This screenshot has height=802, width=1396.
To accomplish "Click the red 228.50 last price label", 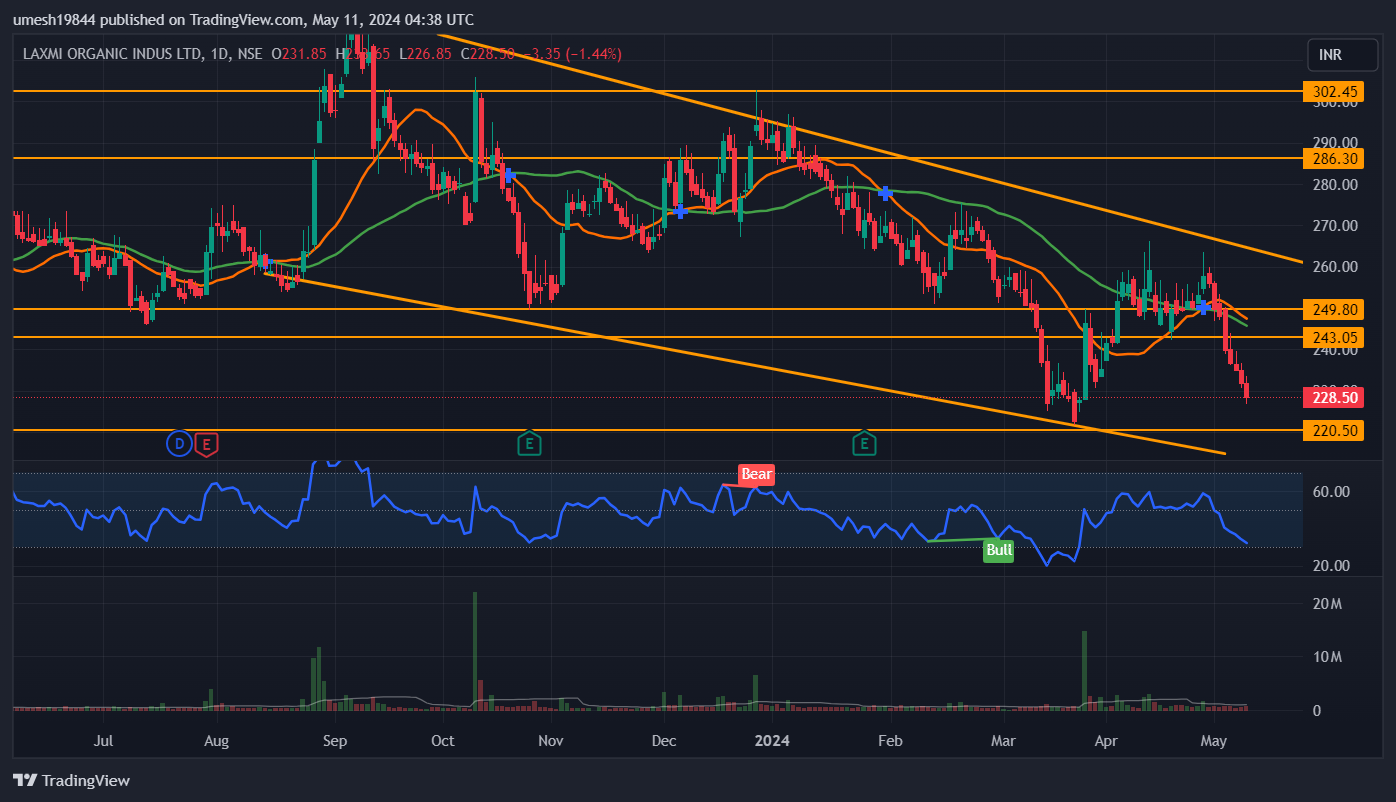I will pyautogui.click(x=1335, y=397).
